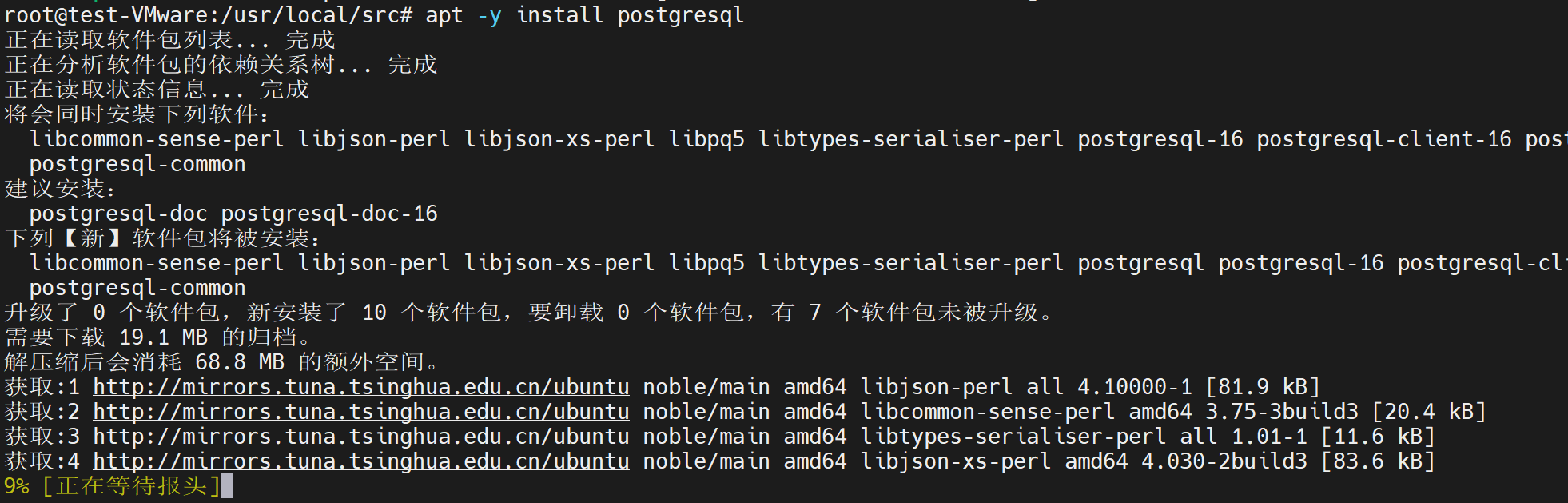
Task: Click postgresql-16 in the 【新】软件包 list
Action: coord(1301,263)
